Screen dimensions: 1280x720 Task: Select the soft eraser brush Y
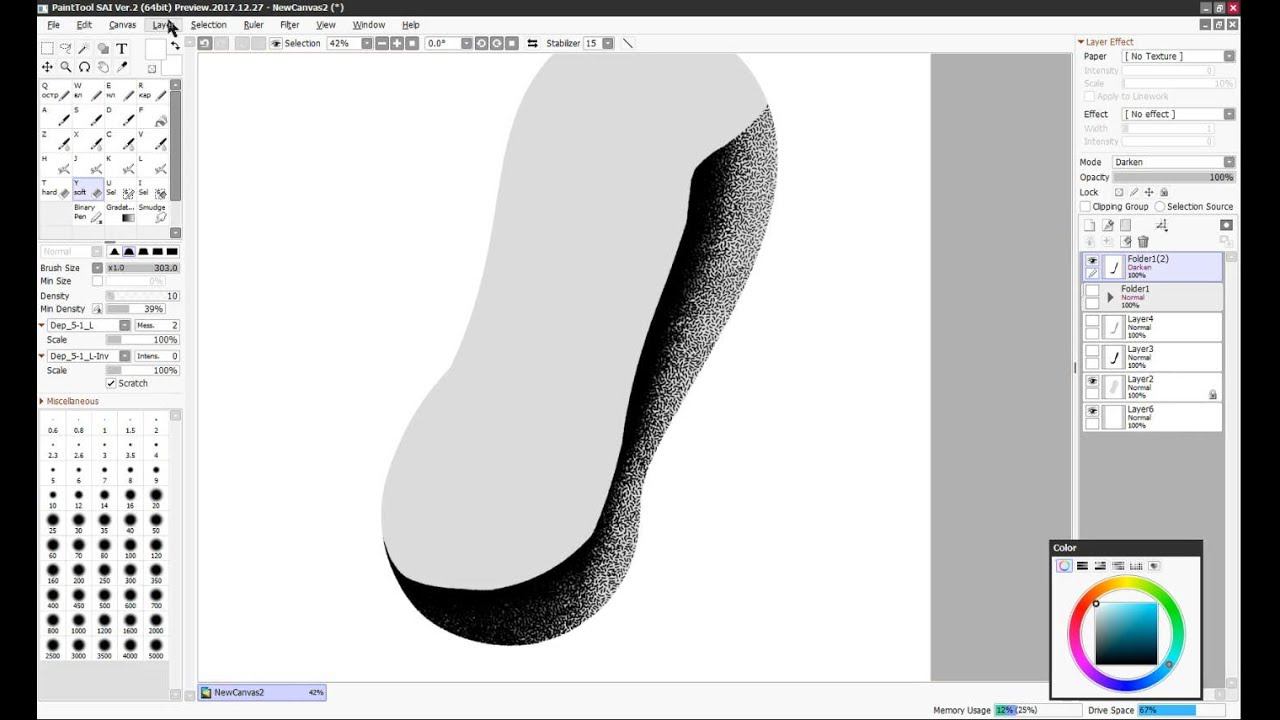click(88, 188)
